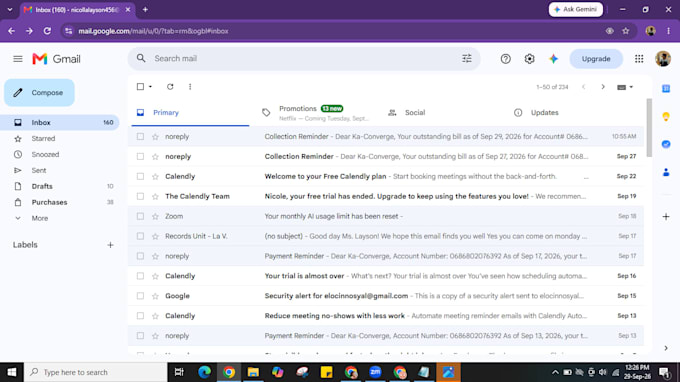Viewport: 680px width, 382px height.
Task: Open a new browser tab
Action: click(145, 10)
